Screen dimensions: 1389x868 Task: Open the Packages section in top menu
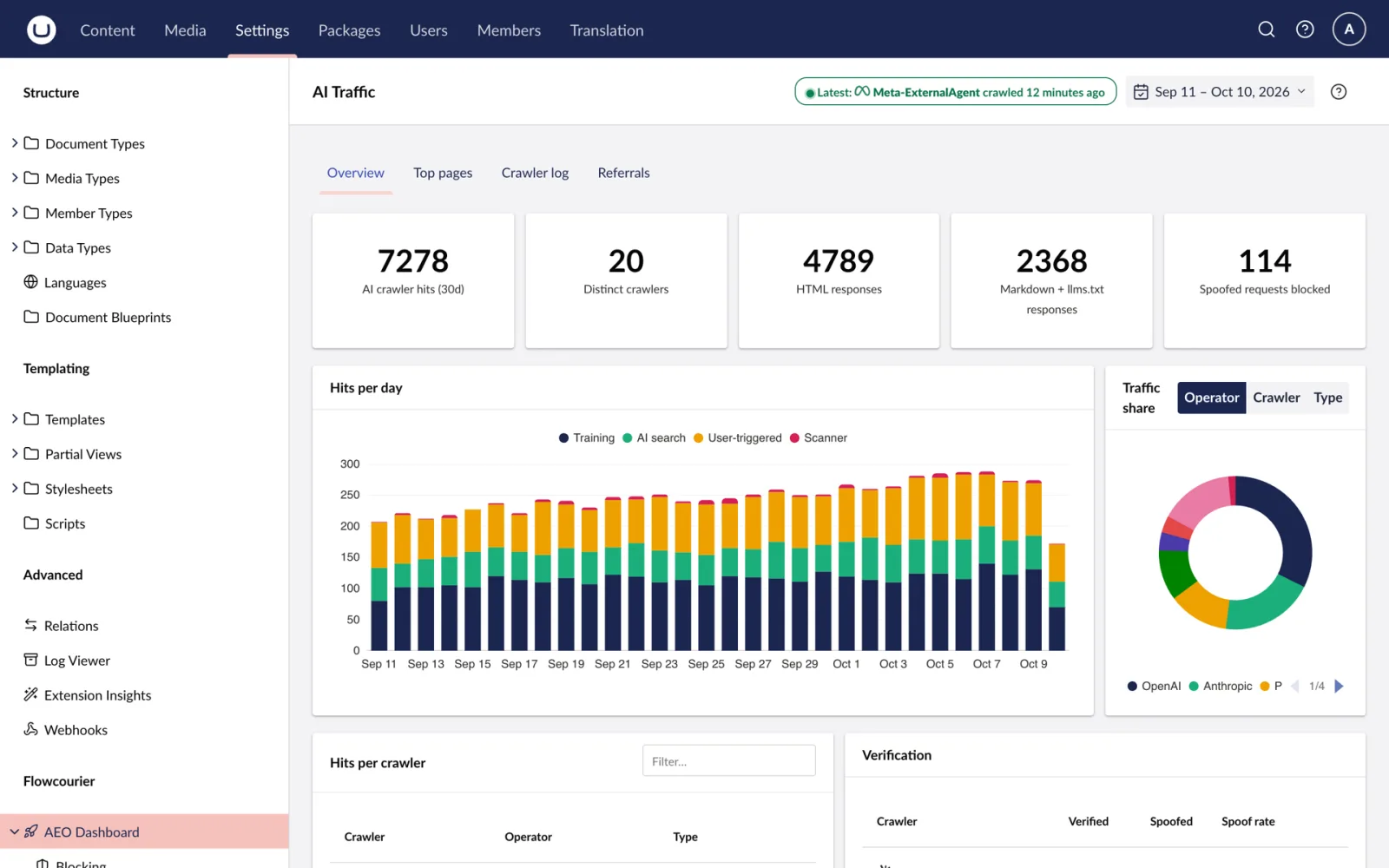(349, 30)
